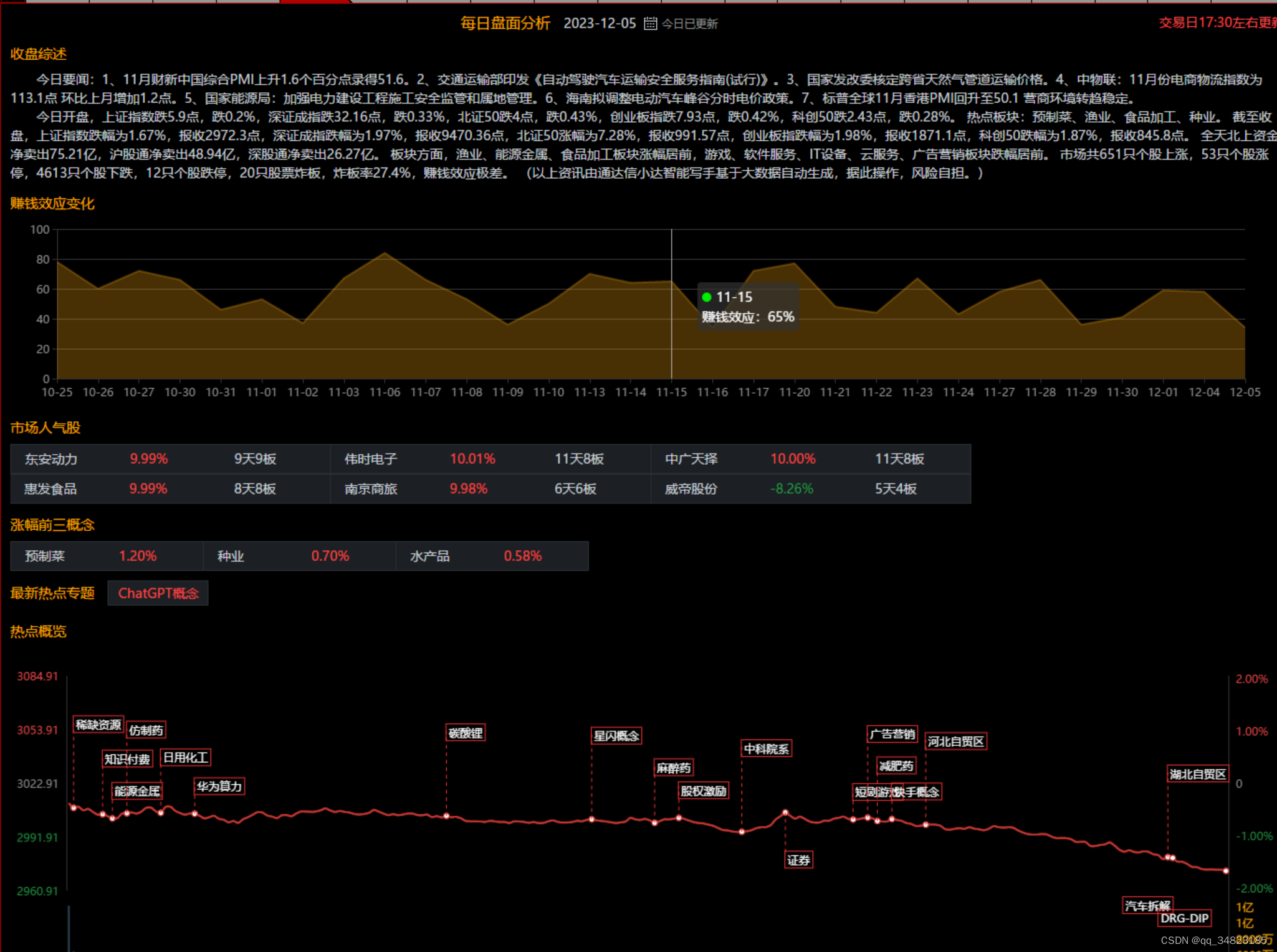Viewport: 1277px width, 952px height.
Task: Click the 日用化工 hotspot label
Action: pyautogui.click(x=186, y=758)
